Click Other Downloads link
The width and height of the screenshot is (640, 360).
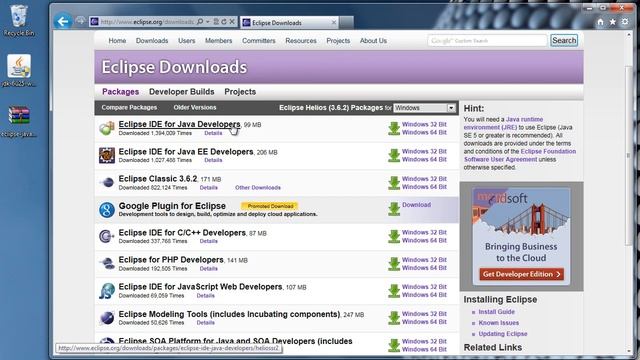258,188
